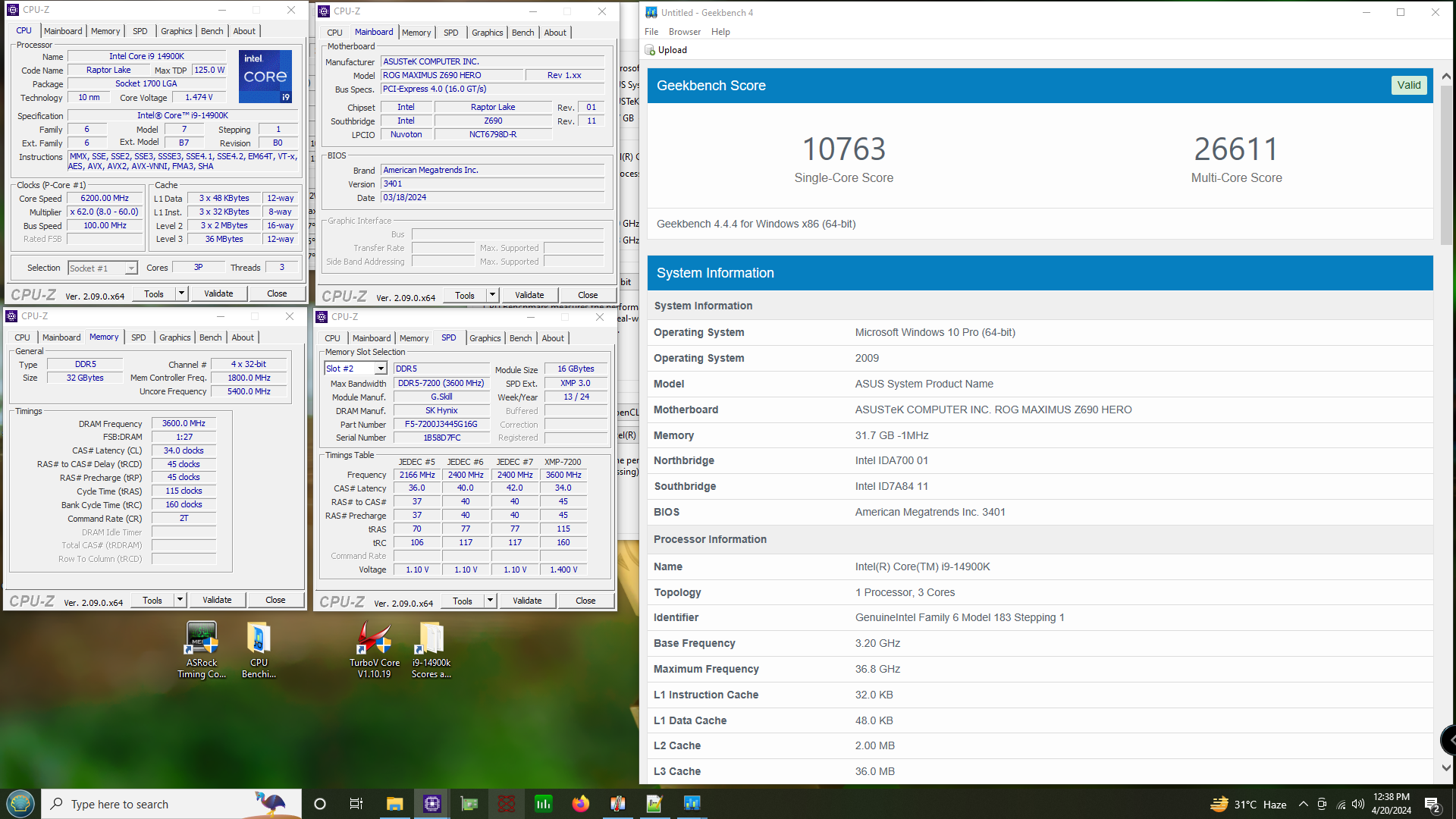Image resolution: width=1456 pixels, height=819 pixels.
Task: Show hidden system tray icons chevron
Action: 1303,805
